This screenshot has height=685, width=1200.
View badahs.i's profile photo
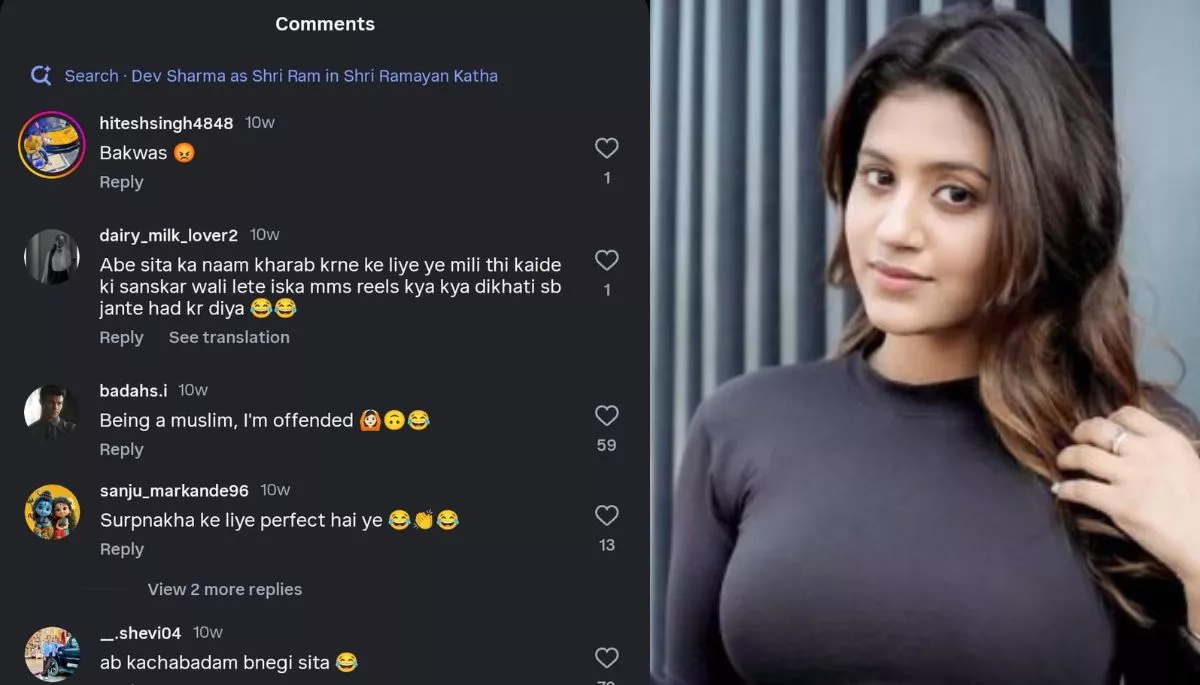coord(51,412)
